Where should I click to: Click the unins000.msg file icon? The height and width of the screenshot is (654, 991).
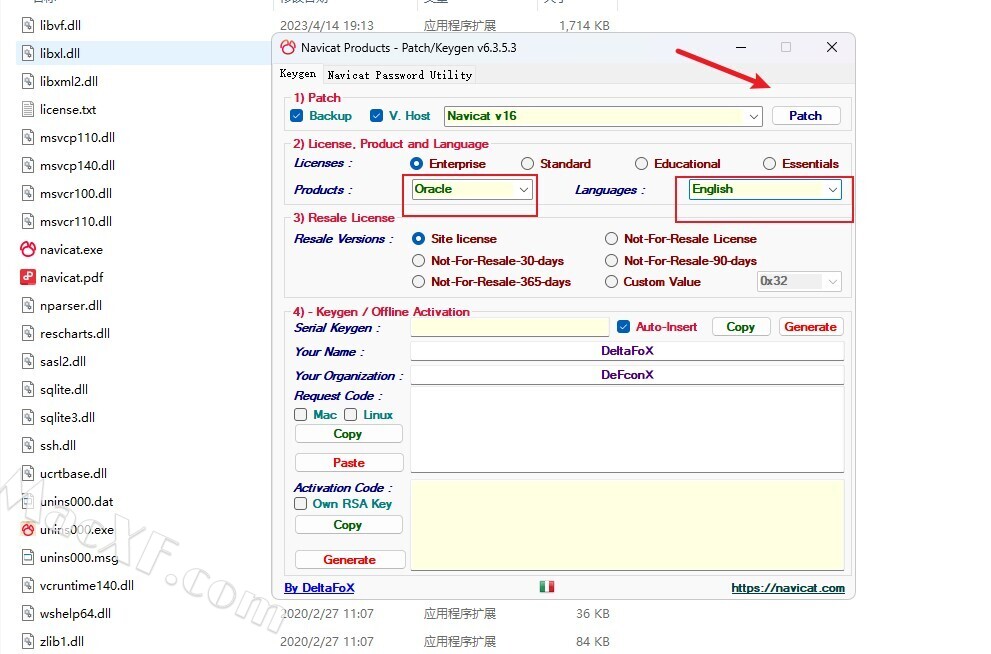[28, 557]
